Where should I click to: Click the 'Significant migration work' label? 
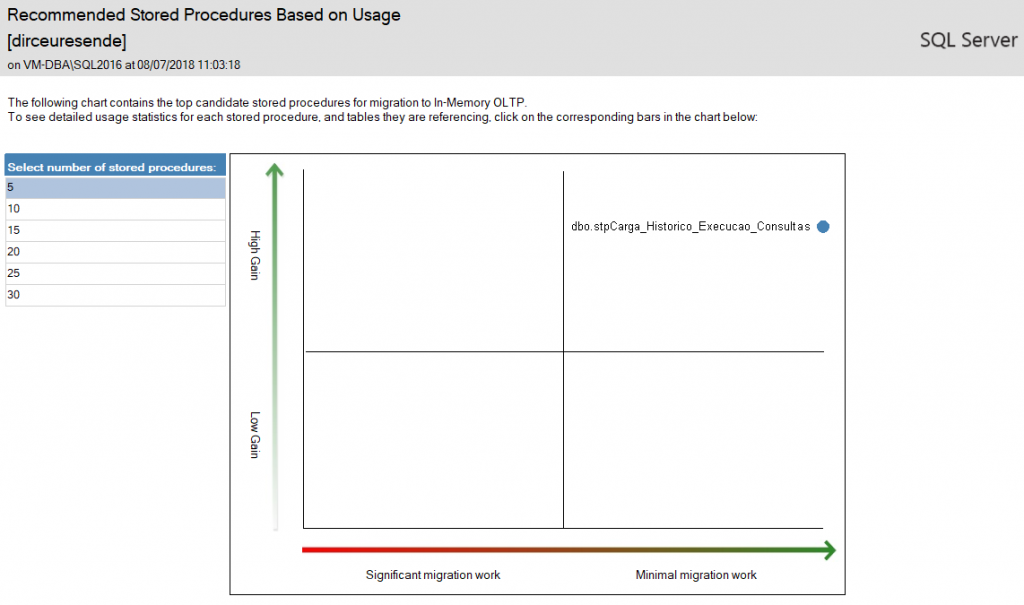point(433,575)
